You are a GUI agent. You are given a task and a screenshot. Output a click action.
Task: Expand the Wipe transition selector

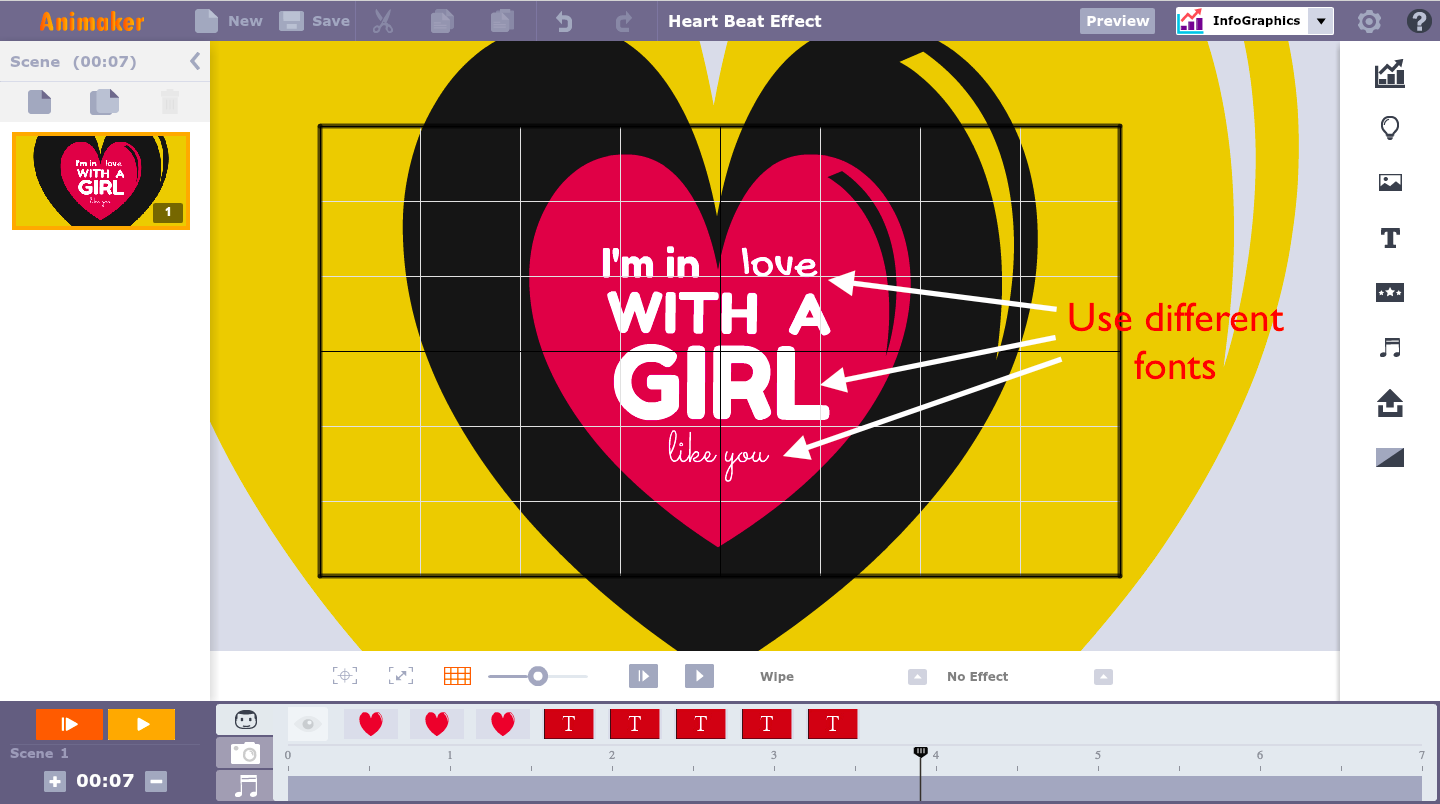[917, 677]
